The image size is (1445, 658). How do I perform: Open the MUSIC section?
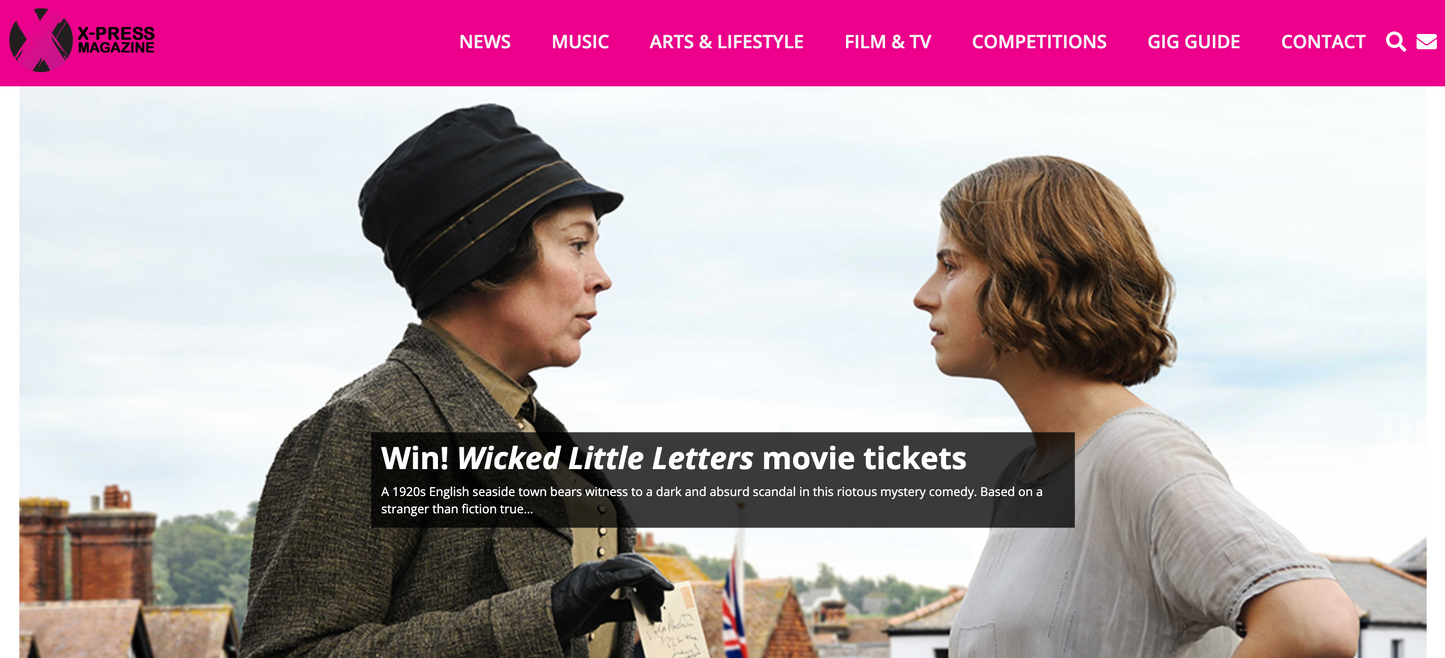pos(580,42)
